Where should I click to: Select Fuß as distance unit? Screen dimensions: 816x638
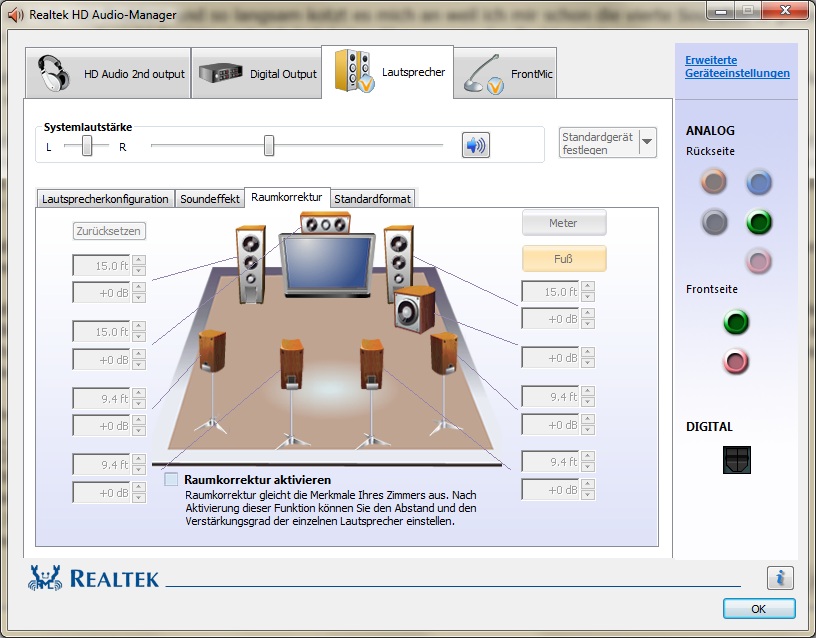[x=564, y=259]
